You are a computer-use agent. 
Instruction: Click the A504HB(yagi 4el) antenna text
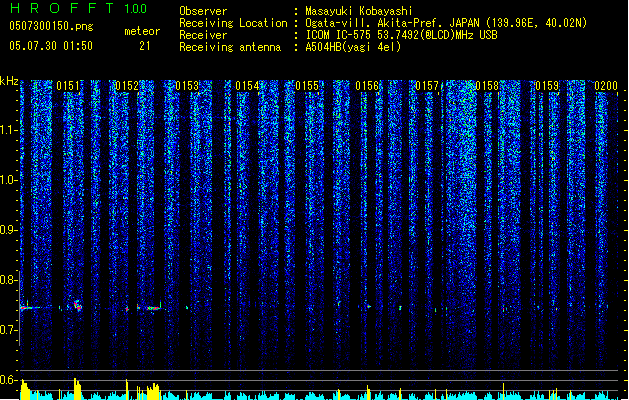tap(353, 47)
